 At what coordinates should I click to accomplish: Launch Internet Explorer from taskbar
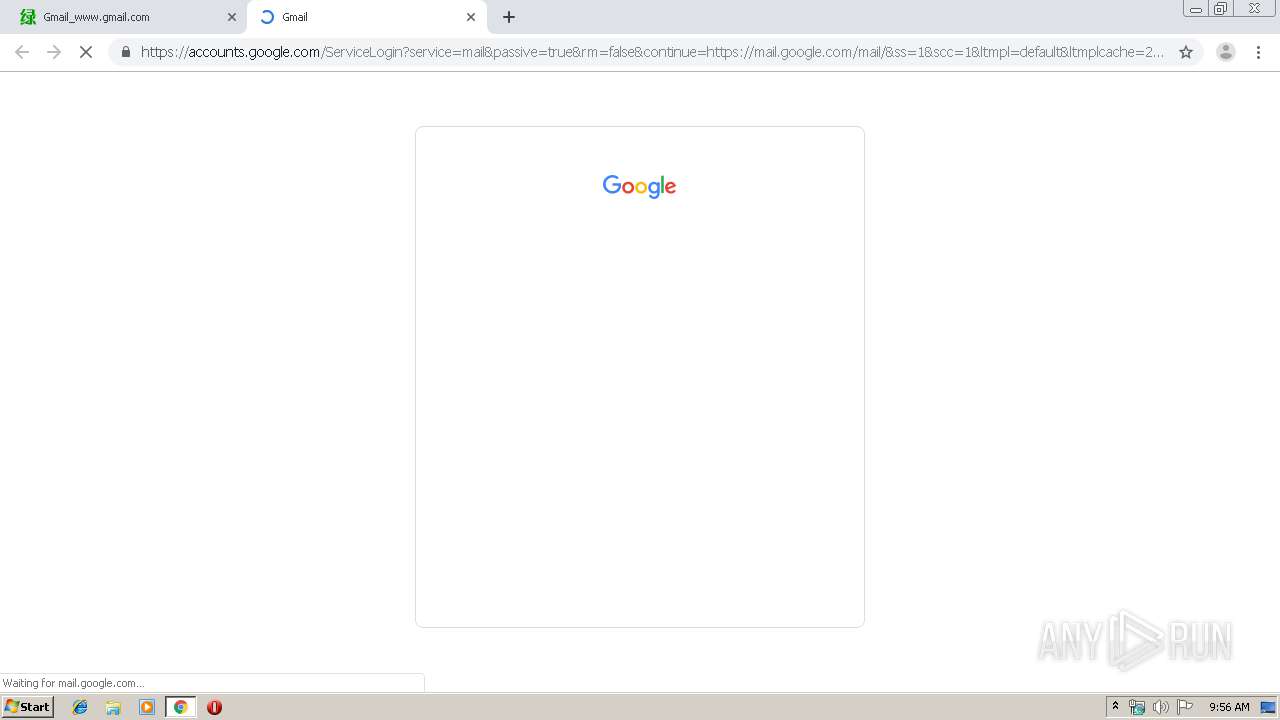pos(80,707)
